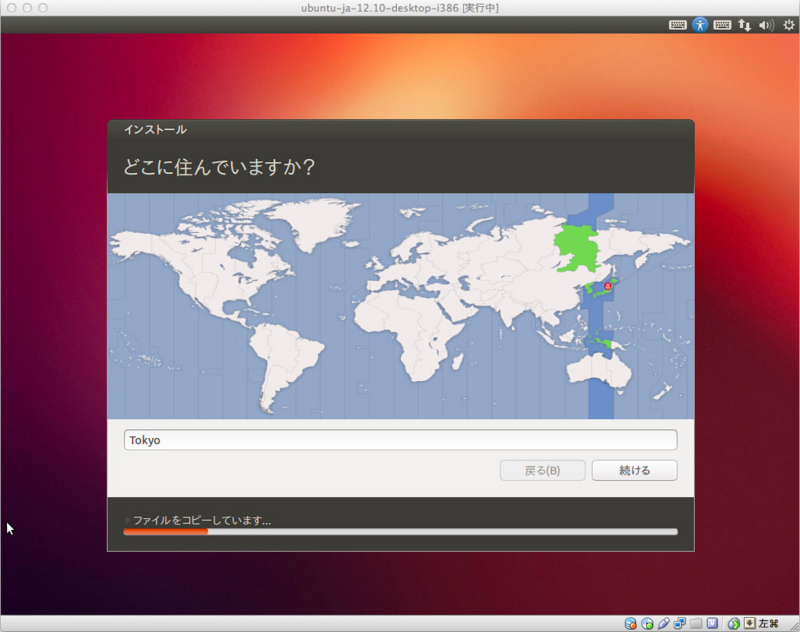Click VirtualBox optical CD drive icon
800x632 pixels.
tap(647, 623)
